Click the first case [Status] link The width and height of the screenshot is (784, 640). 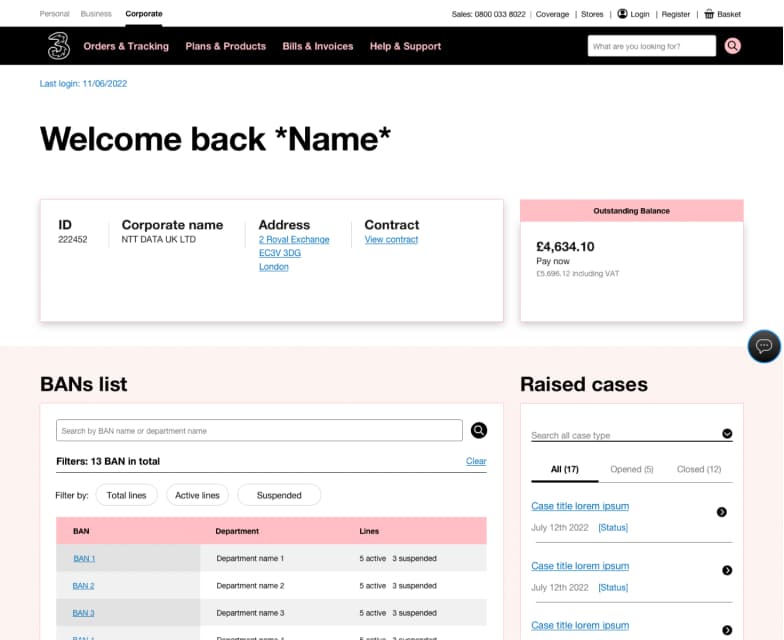click(x=613, y=528)
